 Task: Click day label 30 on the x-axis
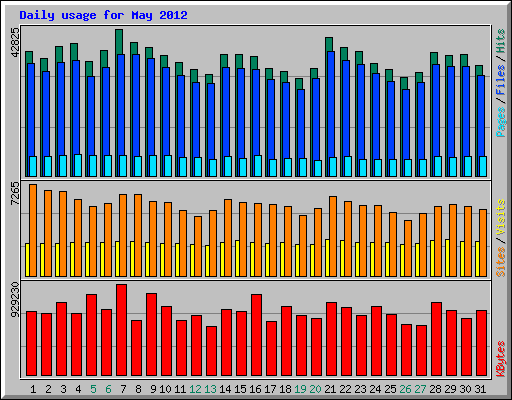click(465, 389)
